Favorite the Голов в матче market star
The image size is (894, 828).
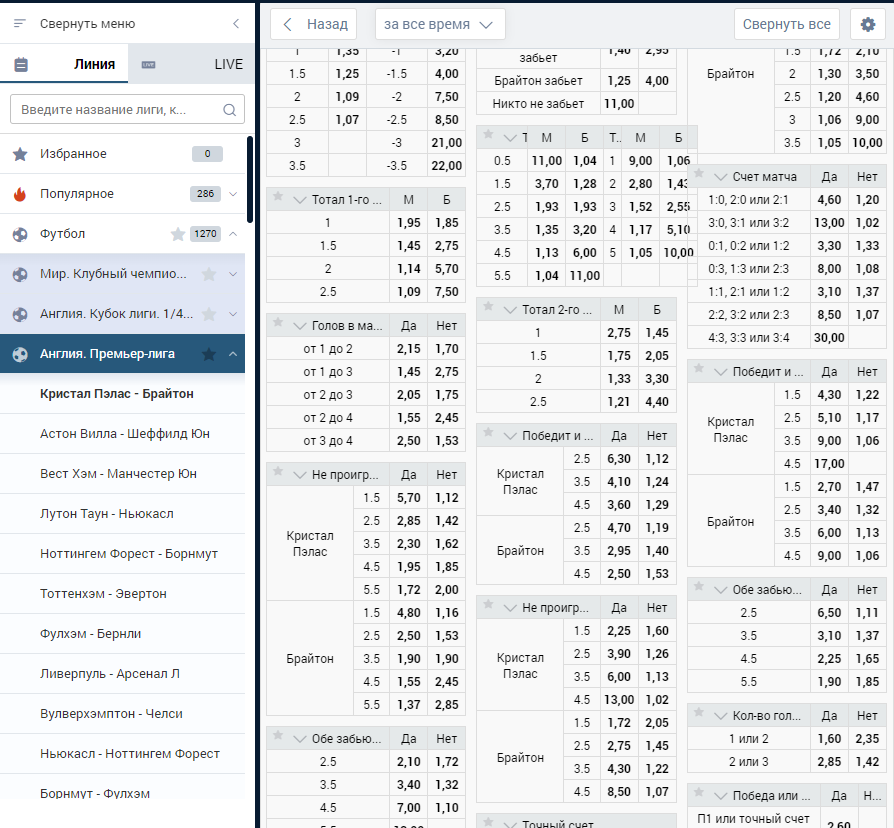[278, 323]
